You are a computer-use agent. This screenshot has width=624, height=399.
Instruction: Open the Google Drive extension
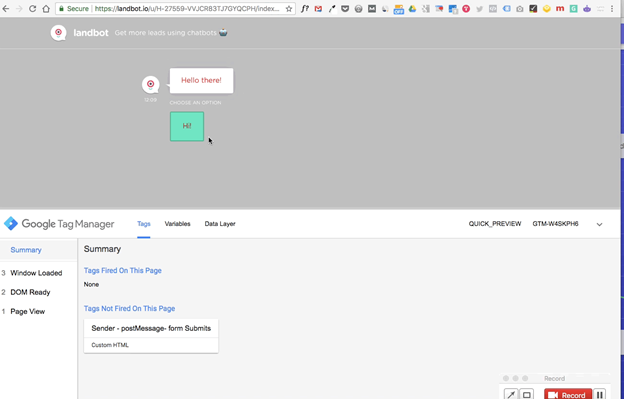pyautogui.click(x=412, y=9)
